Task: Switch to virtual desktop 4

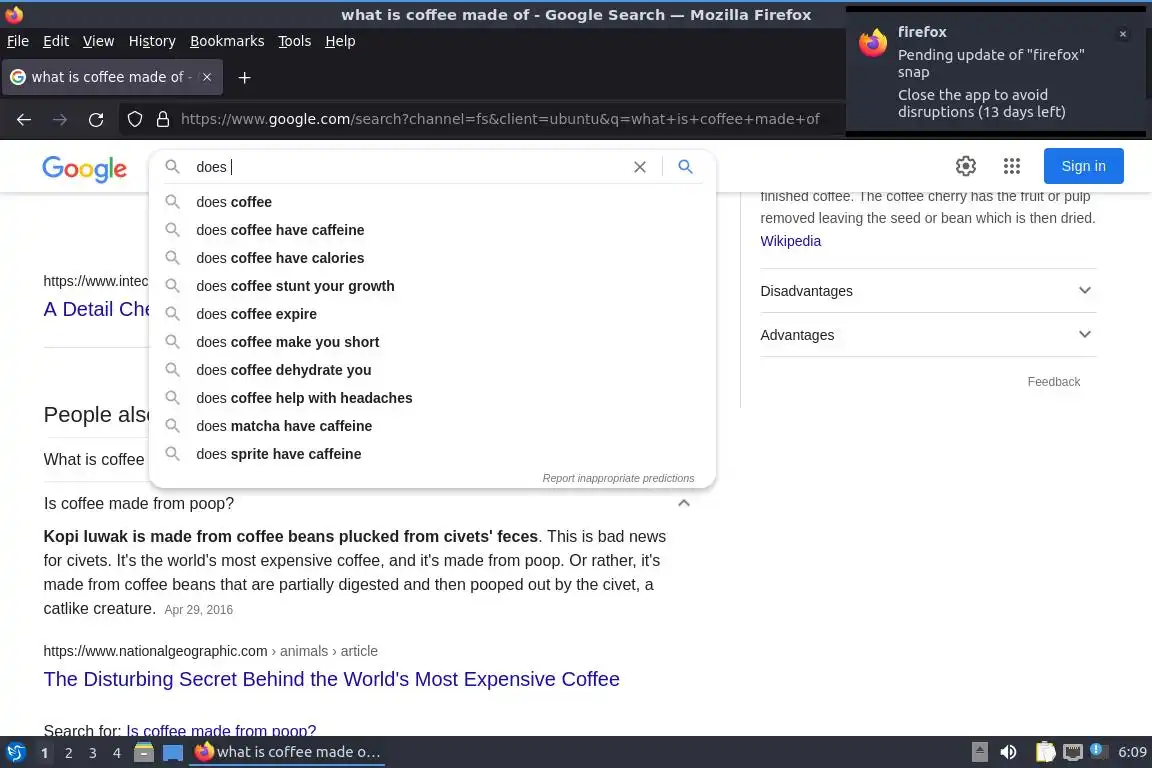Action: click(117, 753)
